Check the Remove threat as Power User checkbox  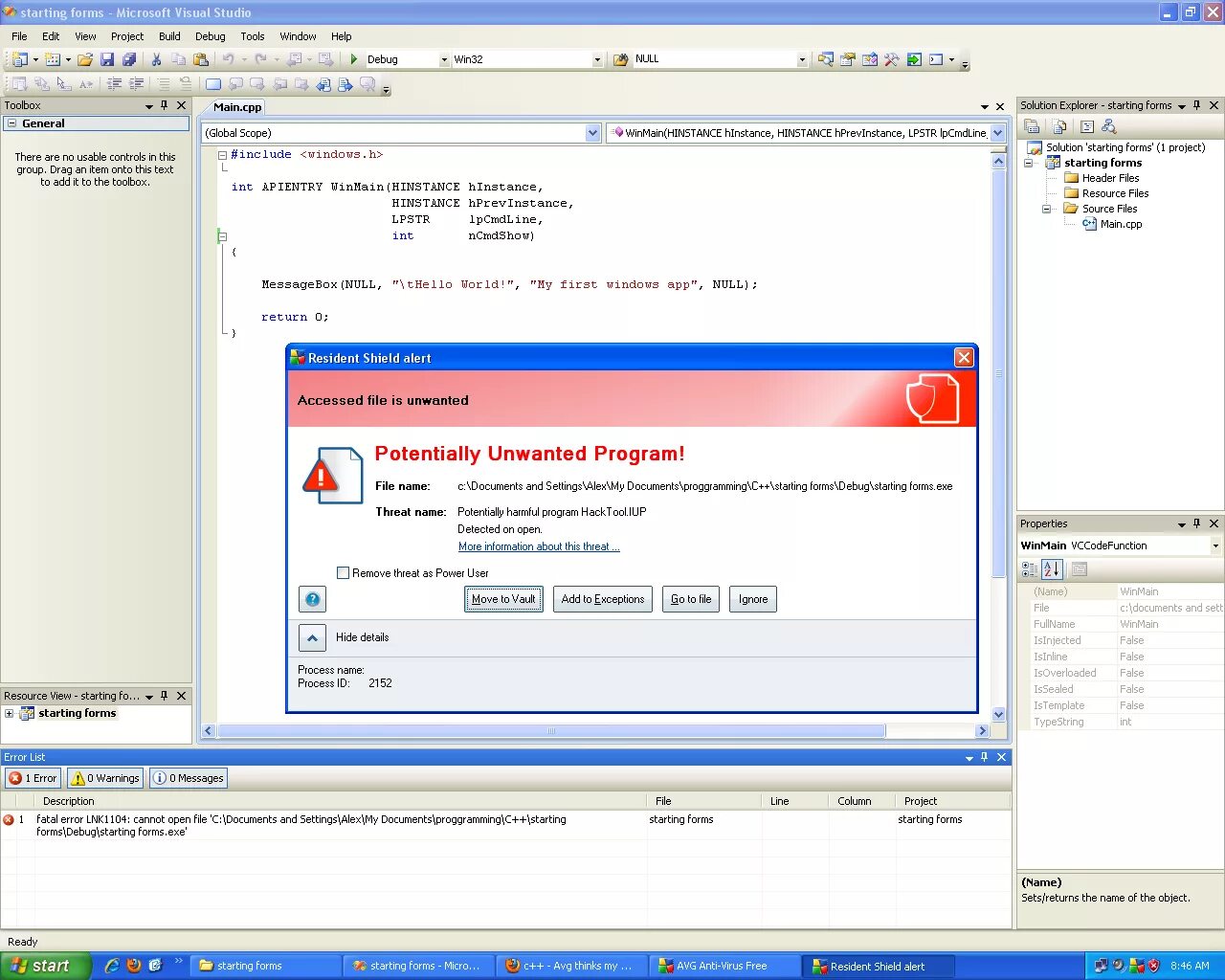tap(344, 572)
